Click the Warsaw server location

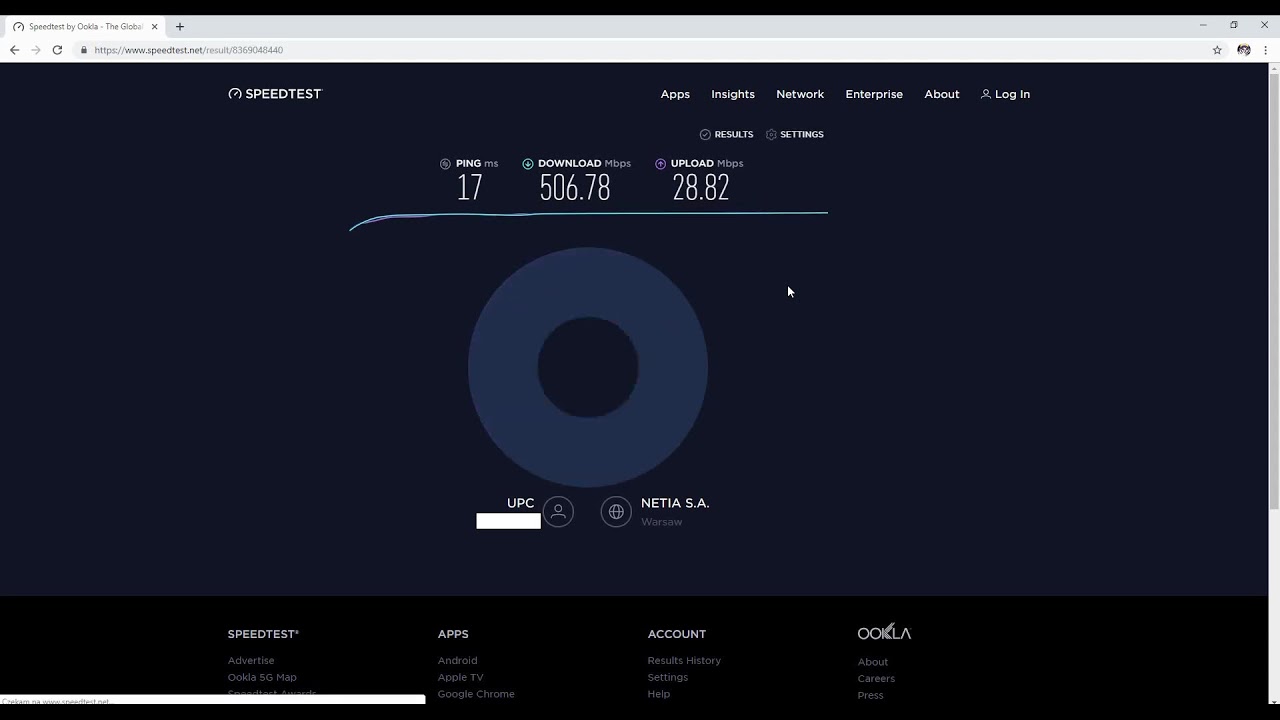tap(662, 522)
